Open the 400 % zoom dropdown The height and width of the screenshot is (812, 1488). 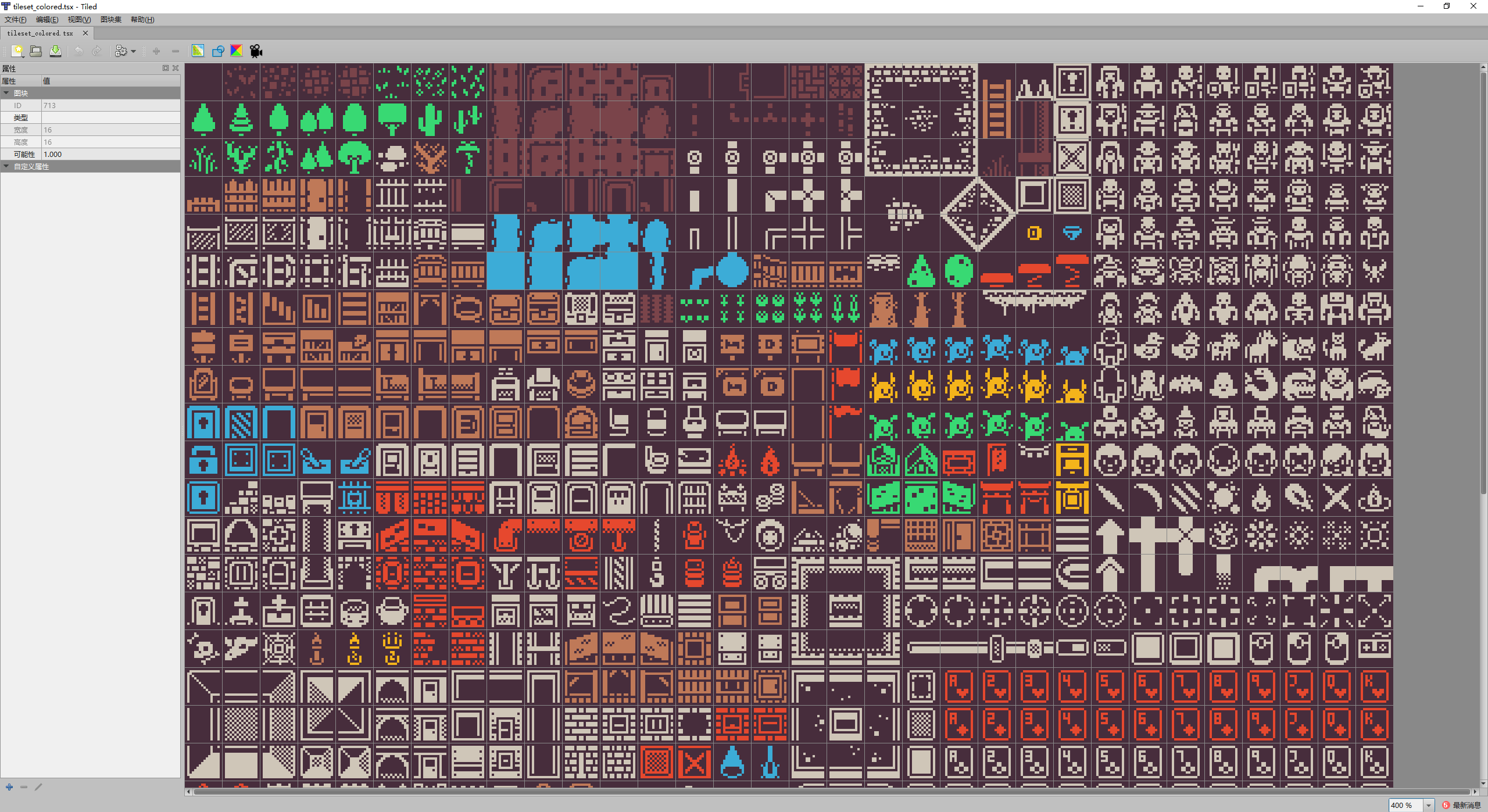click(1428, 805)
